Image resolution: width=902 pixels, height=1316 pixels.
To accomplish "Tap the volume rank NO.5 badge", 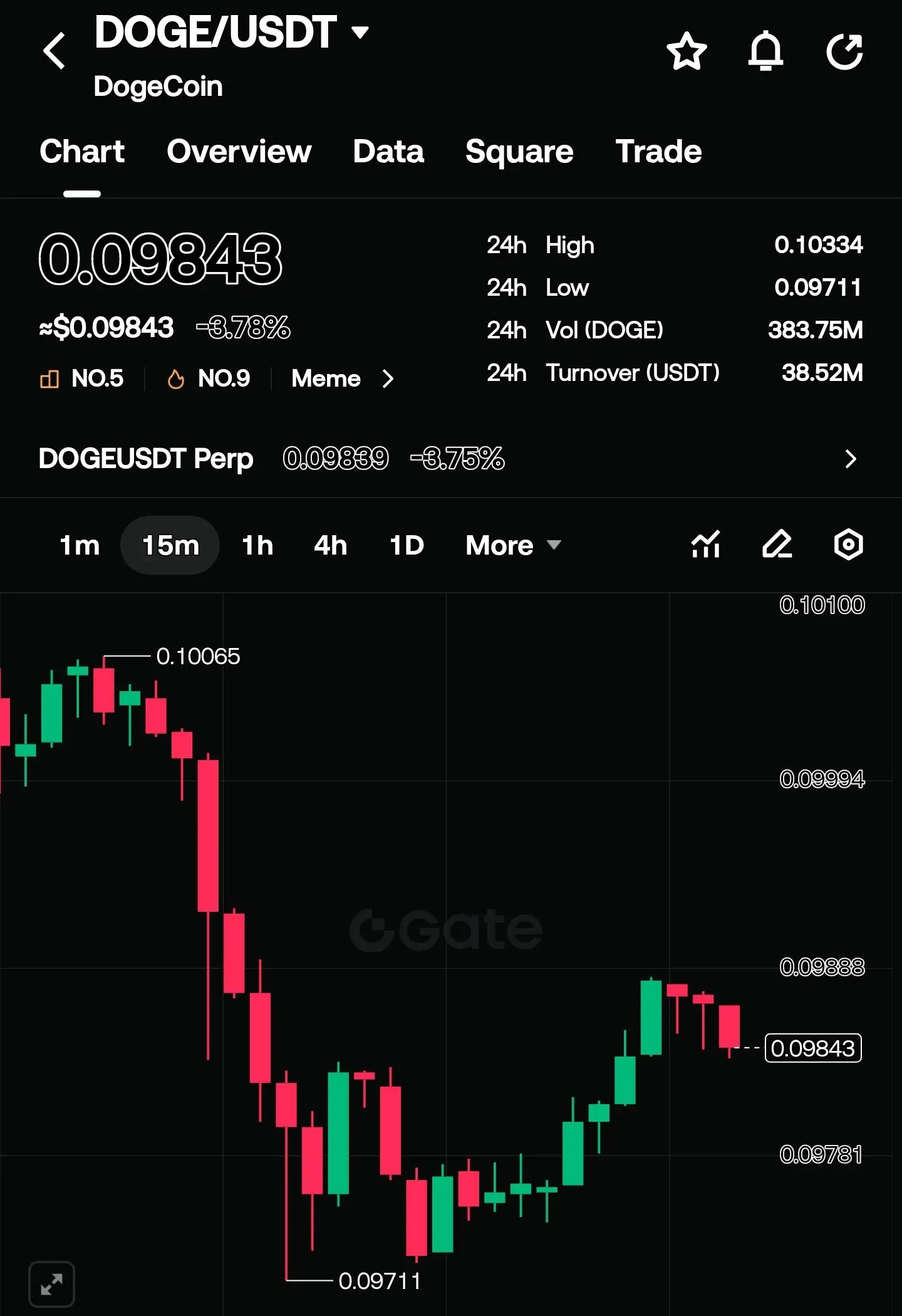I will tap(81, 379).
